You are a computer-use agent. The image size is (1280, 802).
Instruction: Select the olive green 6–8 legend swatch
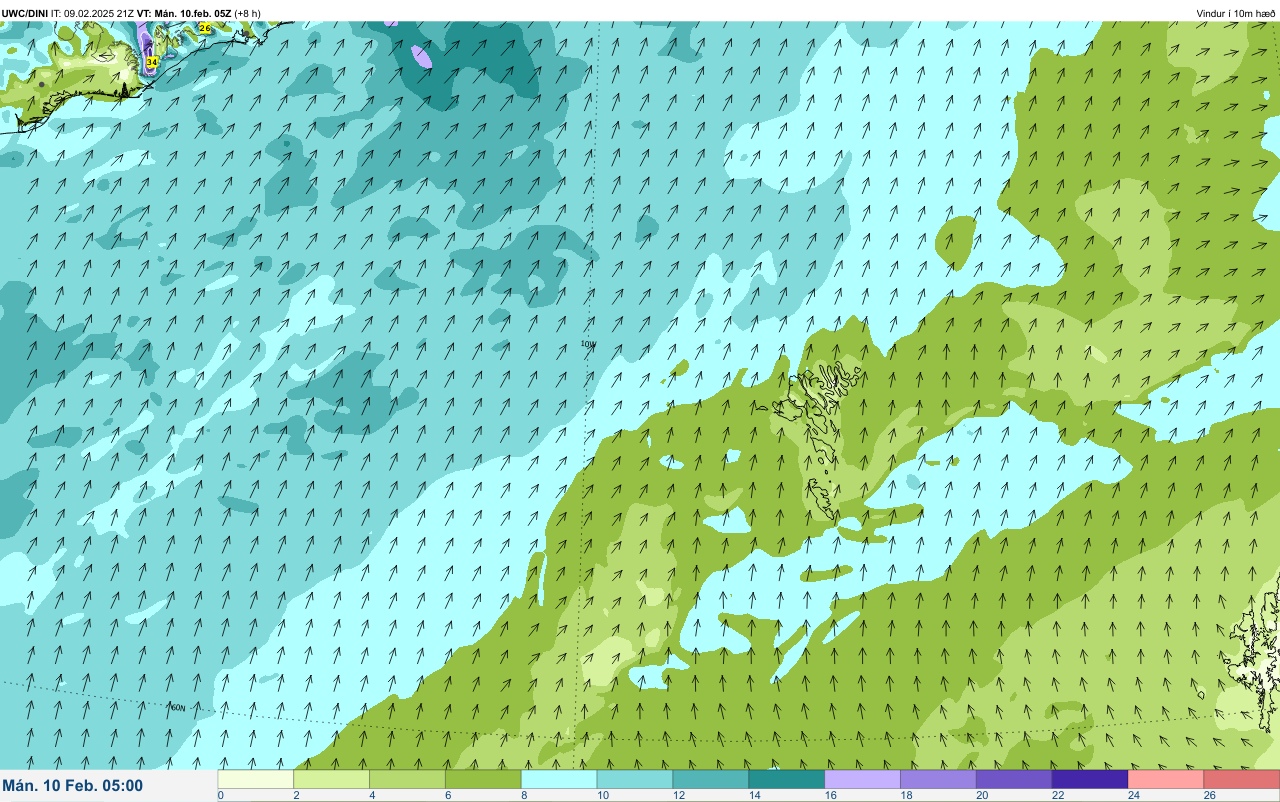(x=484, y=779)
